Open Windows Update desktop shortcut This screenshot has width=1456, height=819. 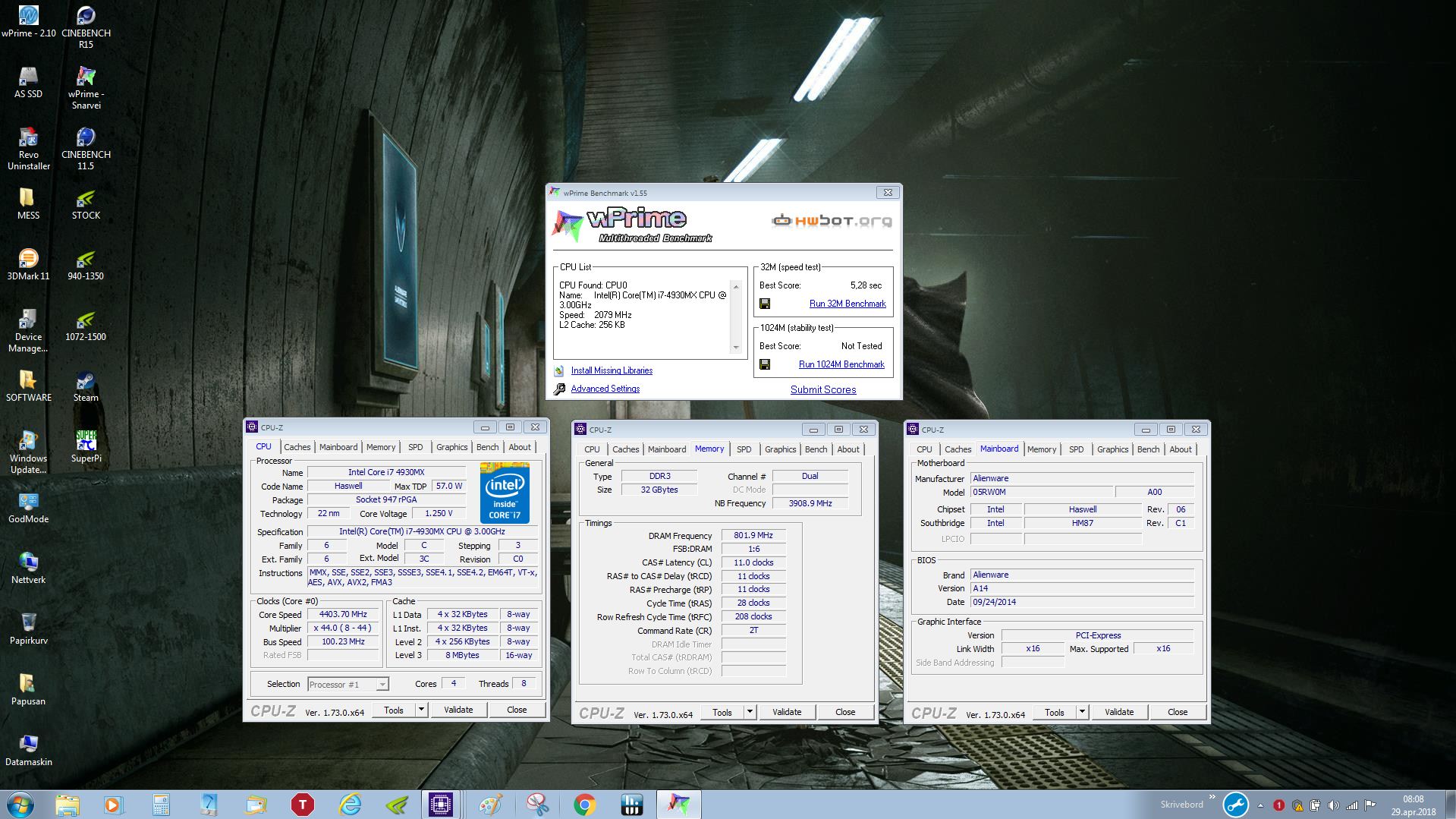coord(29,452)
